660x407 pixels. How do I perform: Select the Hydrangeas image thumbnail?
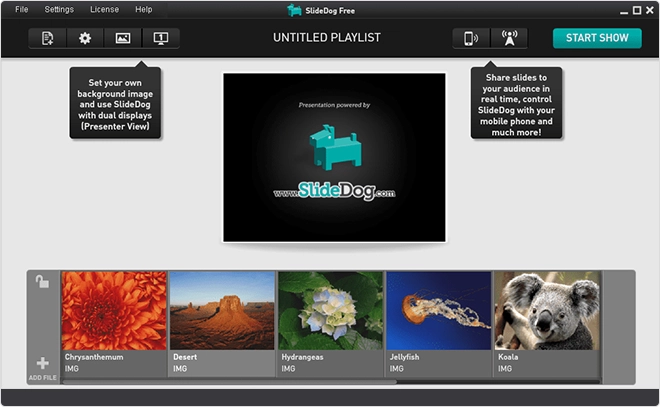(330, 311)
